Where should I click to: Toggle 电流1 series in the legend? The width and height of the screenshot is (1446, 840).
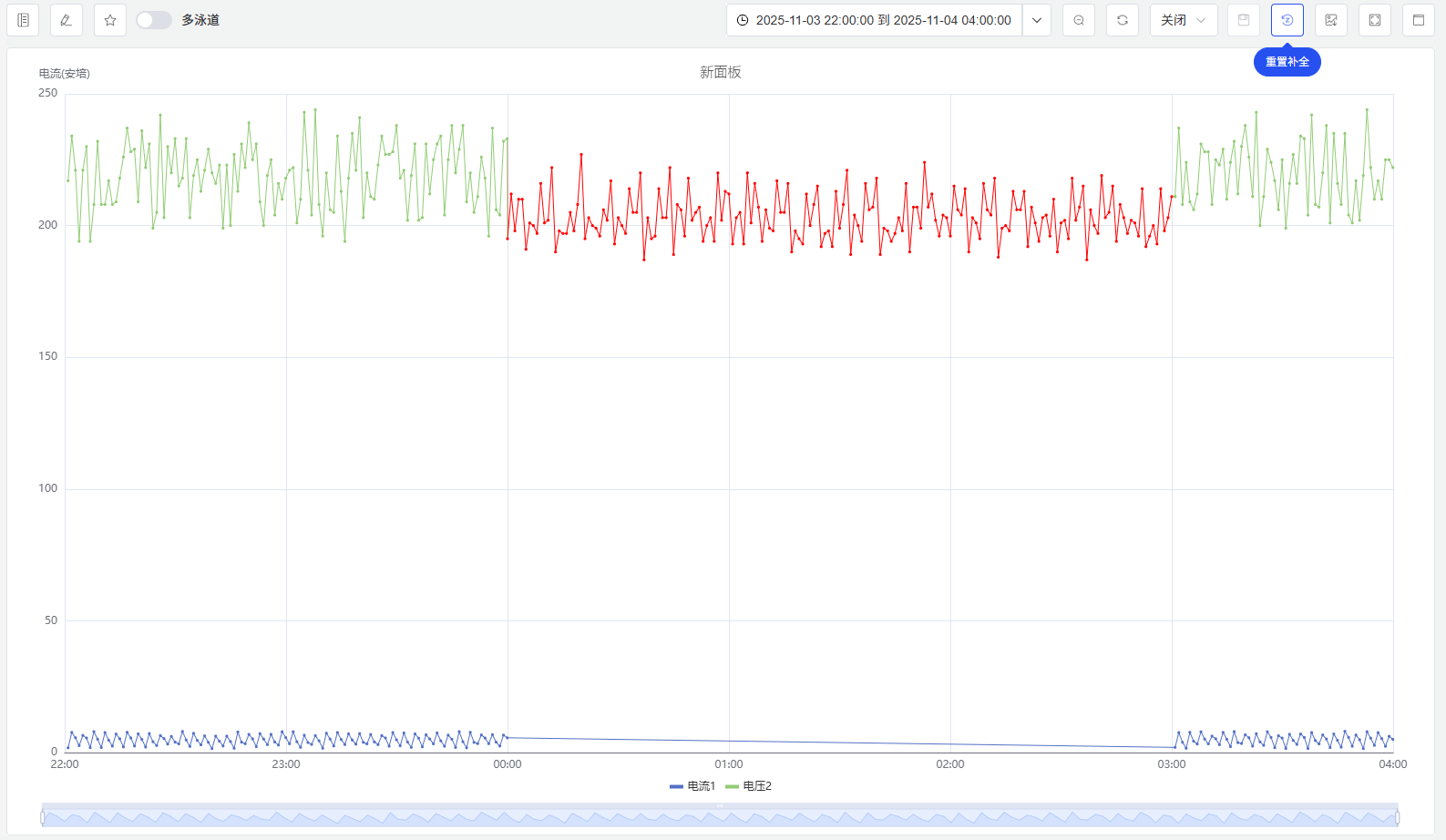coord(693,786)
